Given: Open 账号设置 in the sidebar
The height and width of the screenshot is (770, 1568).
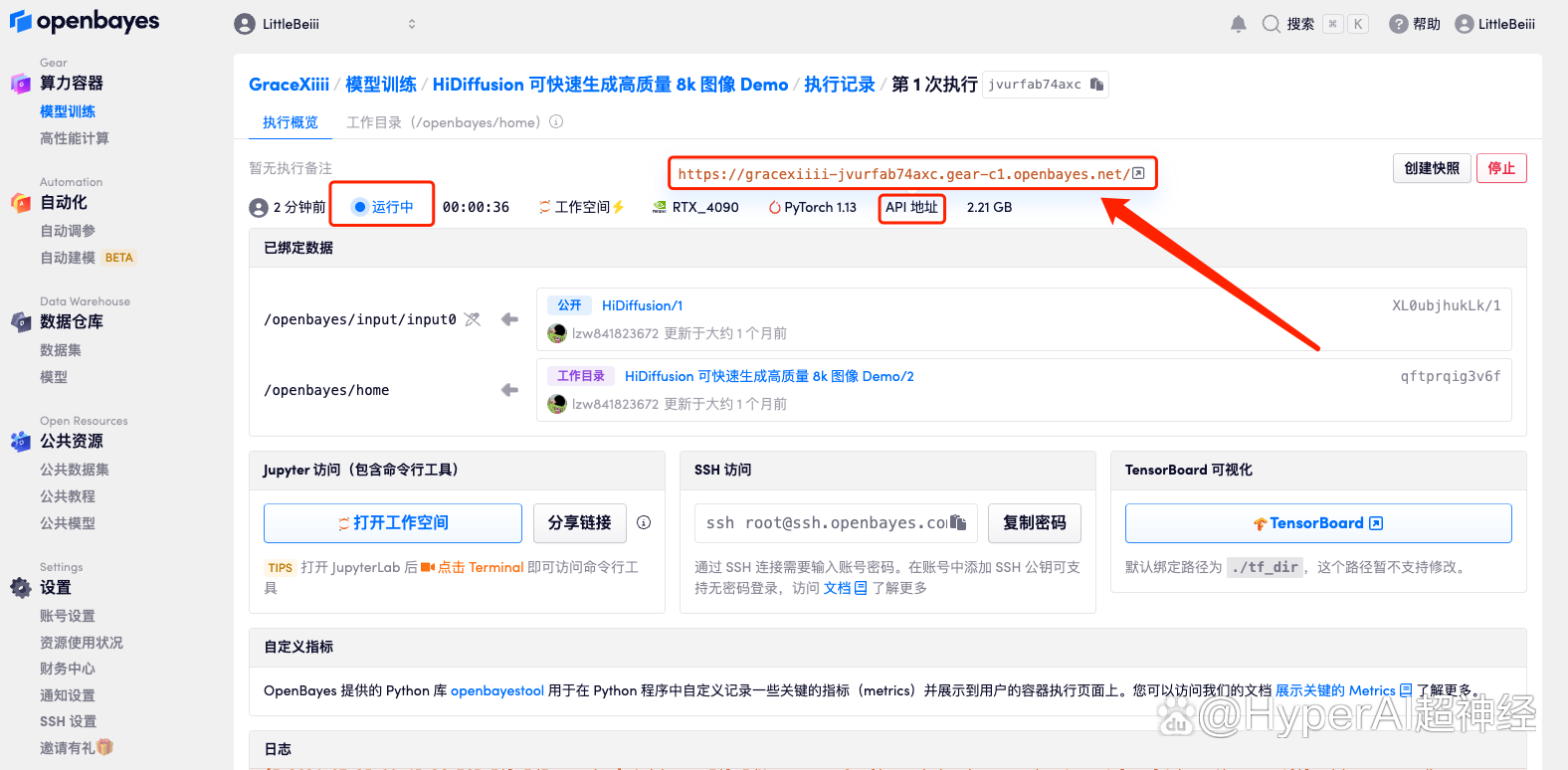Looking at the screenshot, I should click(68, 616).
